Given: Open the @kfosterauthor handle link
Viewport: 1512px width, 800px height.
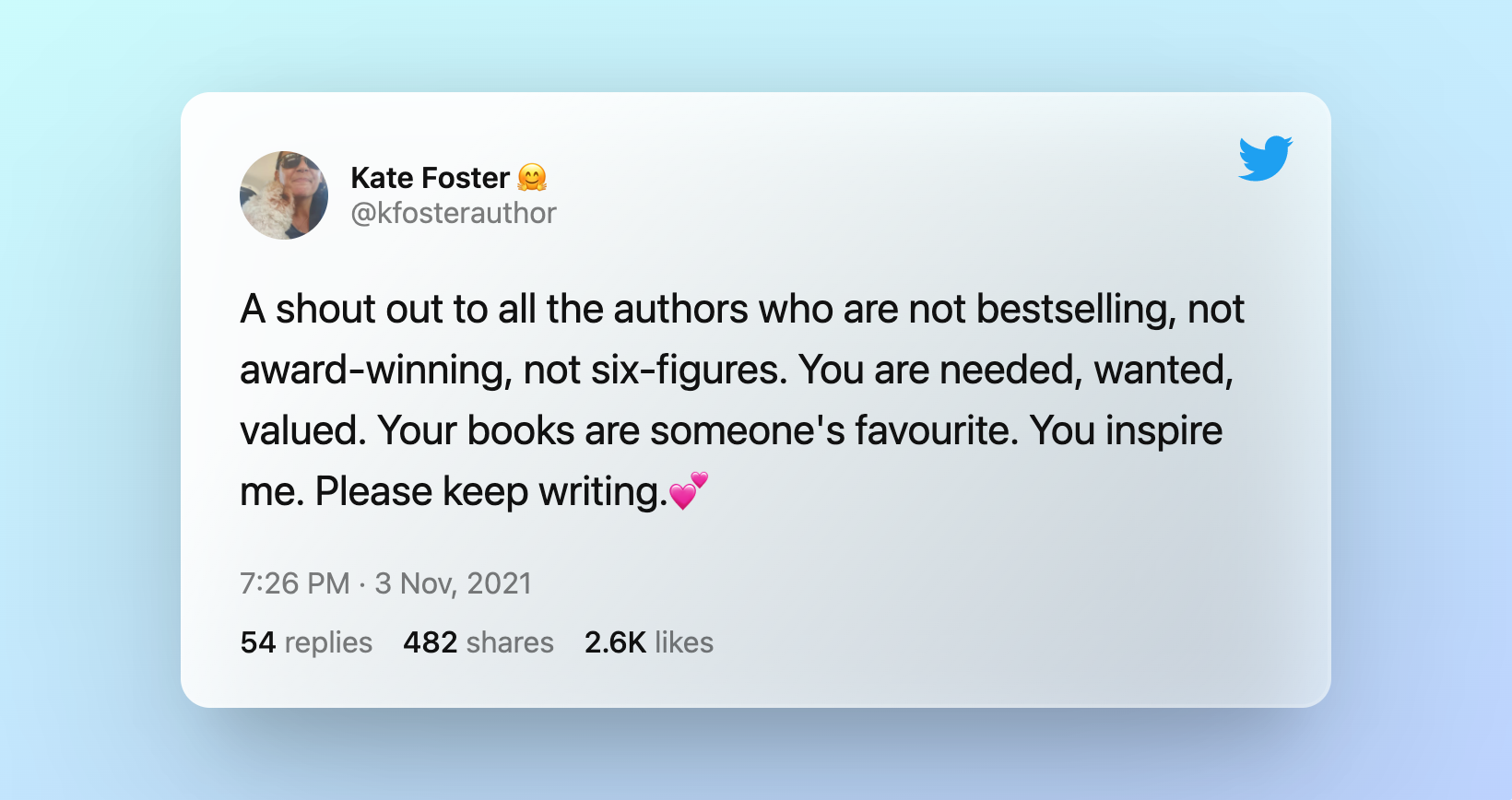Looking at the screenshot, I should click(x=454, y=213).
